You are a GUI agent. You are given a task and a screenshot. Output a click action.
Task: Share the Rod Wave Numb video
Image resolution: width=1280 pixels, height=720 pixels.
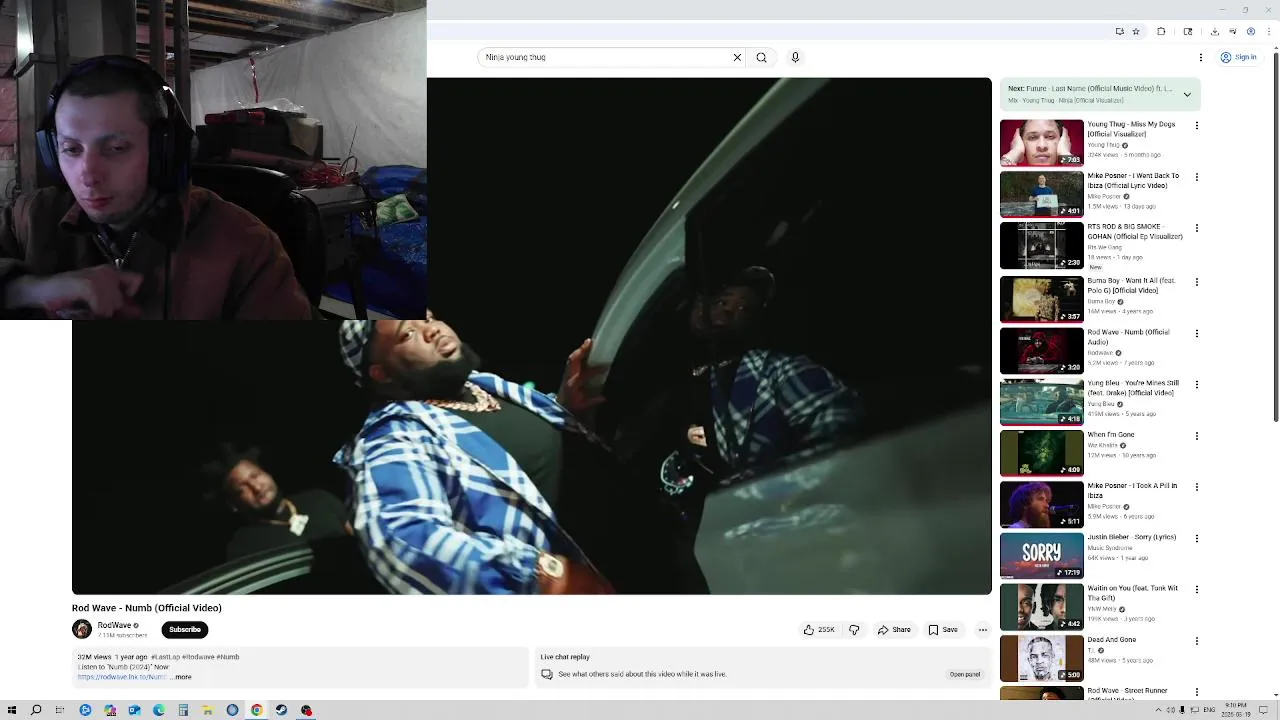894,630
